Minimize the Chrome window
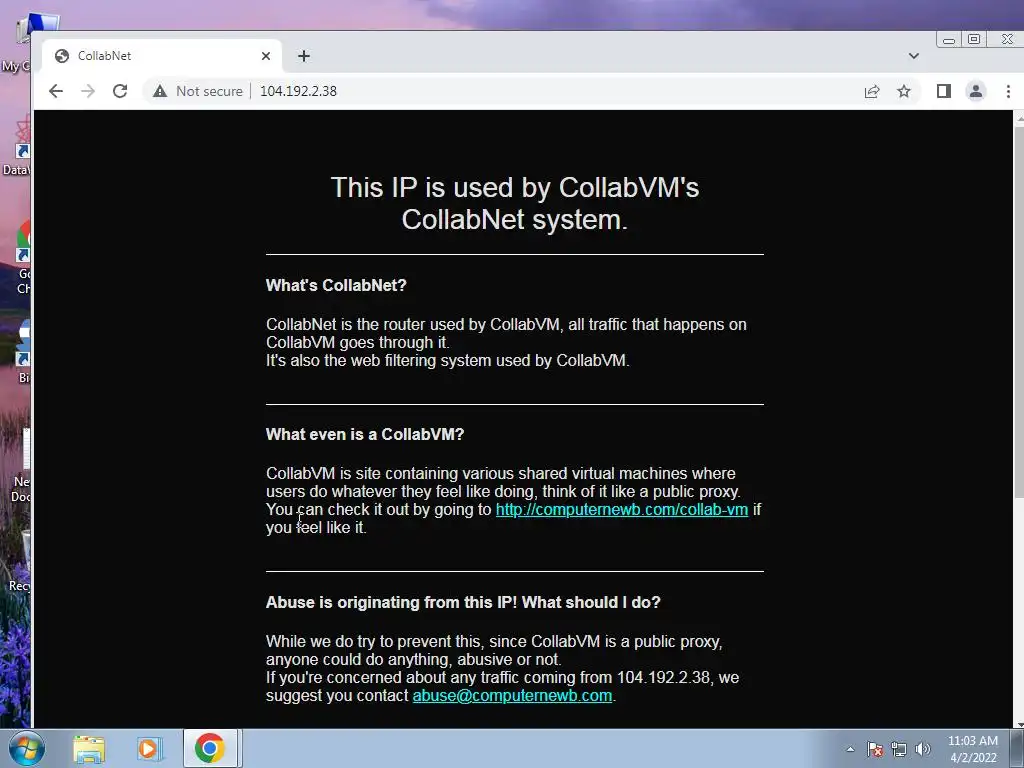 pyautogui.click(x=949, y=39)
